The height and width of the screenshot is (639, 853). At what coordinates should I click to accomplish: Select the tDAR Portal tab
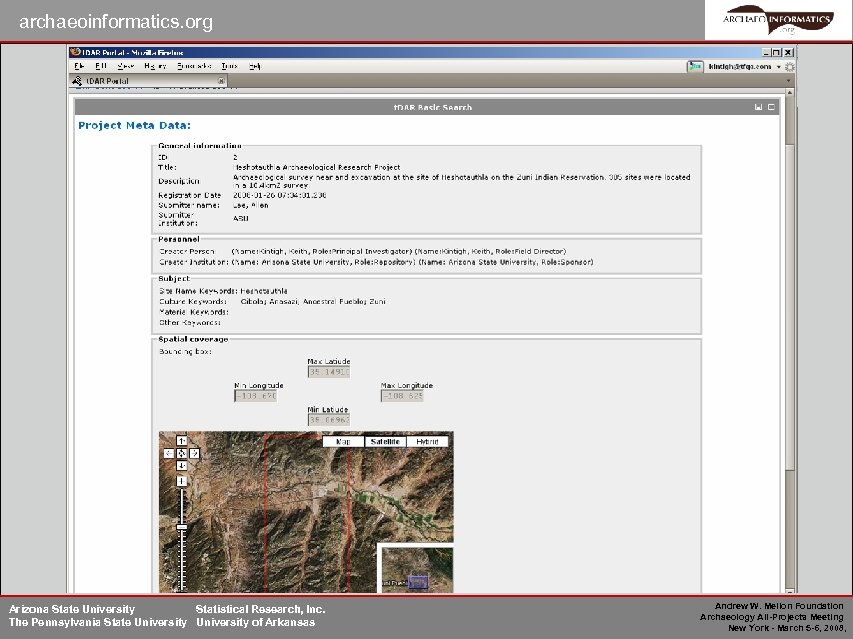pos(108,80)
